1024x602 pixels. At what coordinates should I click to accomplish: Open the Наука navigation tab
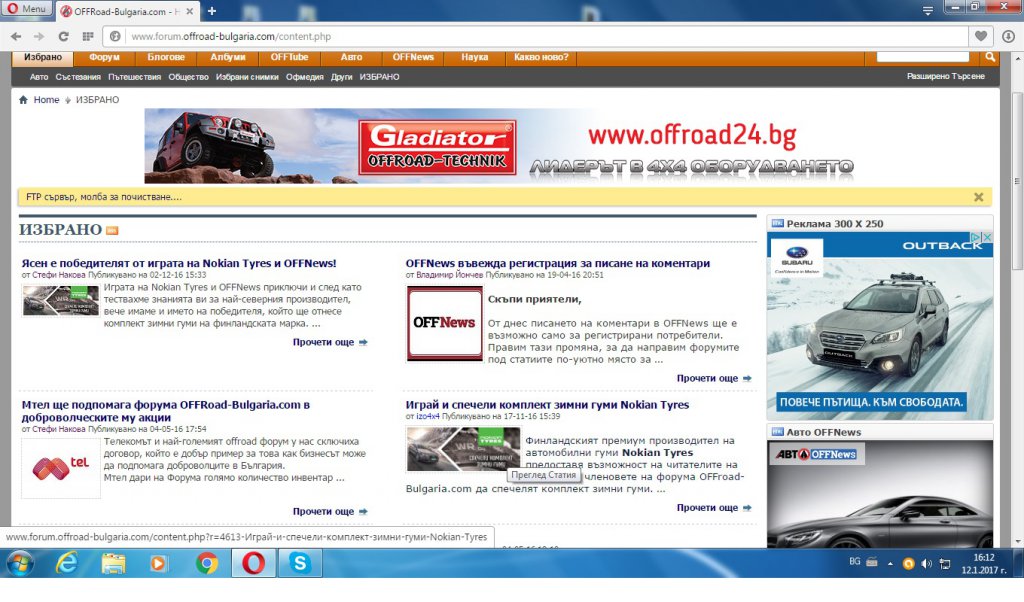click(x=475, y=57)
